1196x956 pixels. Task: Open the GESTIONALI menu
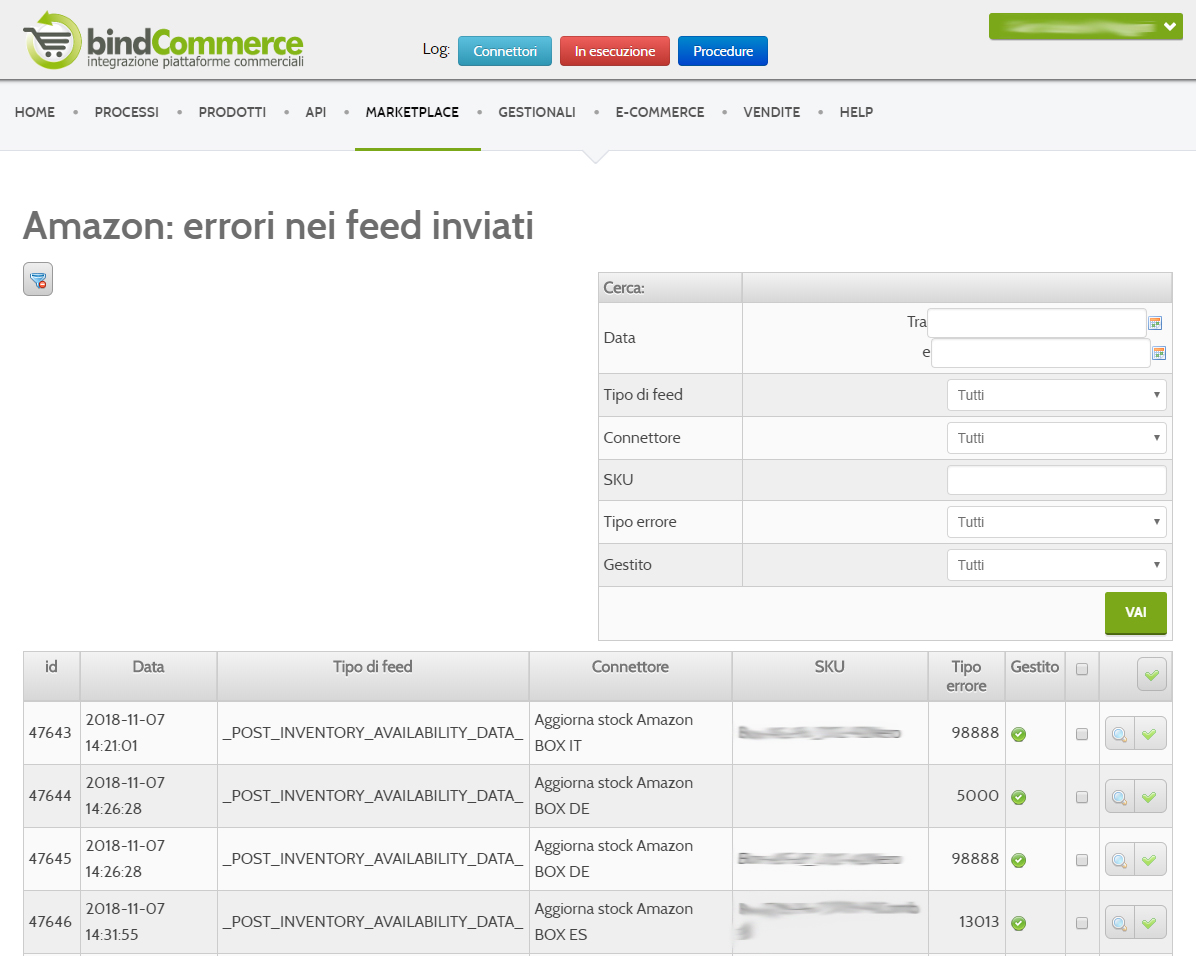(x=537, y=112)
